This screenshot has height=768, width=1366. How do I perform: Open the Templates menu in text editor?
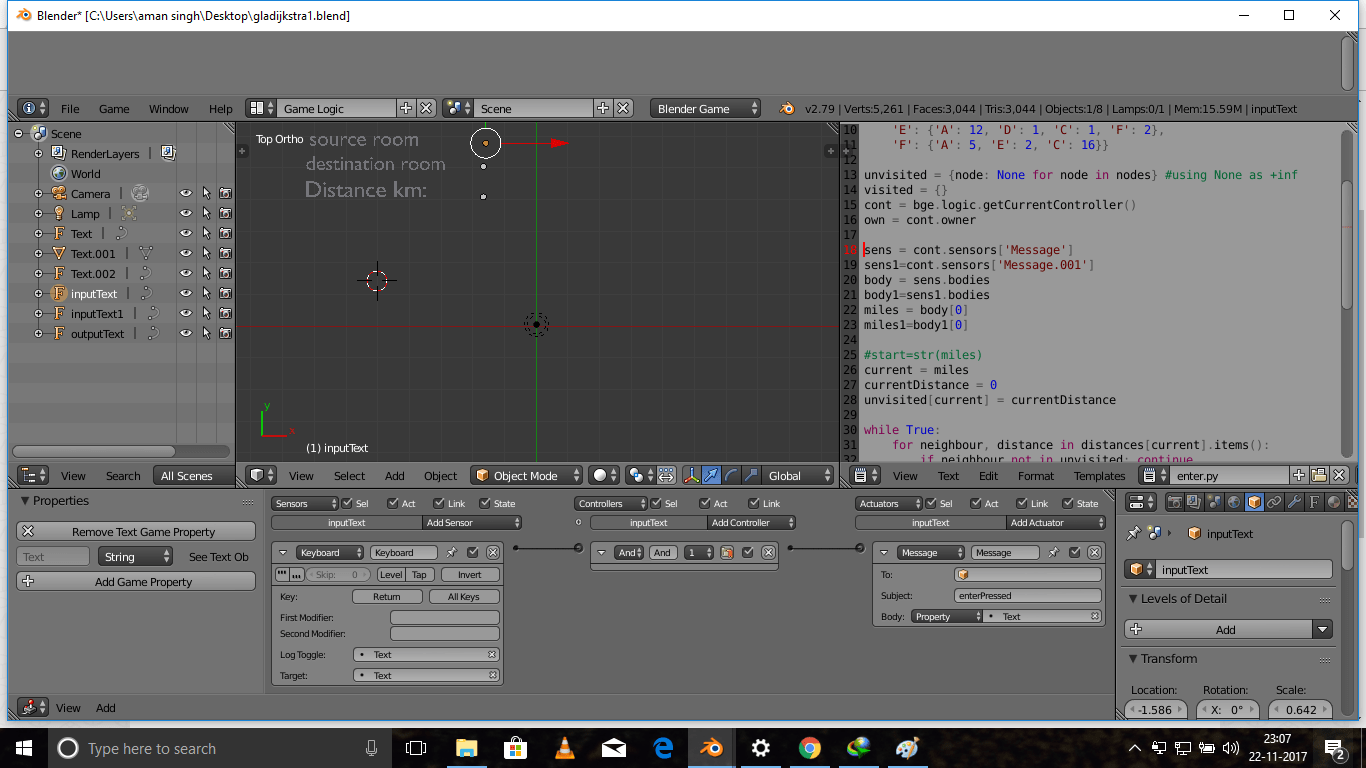point(1099,476)
